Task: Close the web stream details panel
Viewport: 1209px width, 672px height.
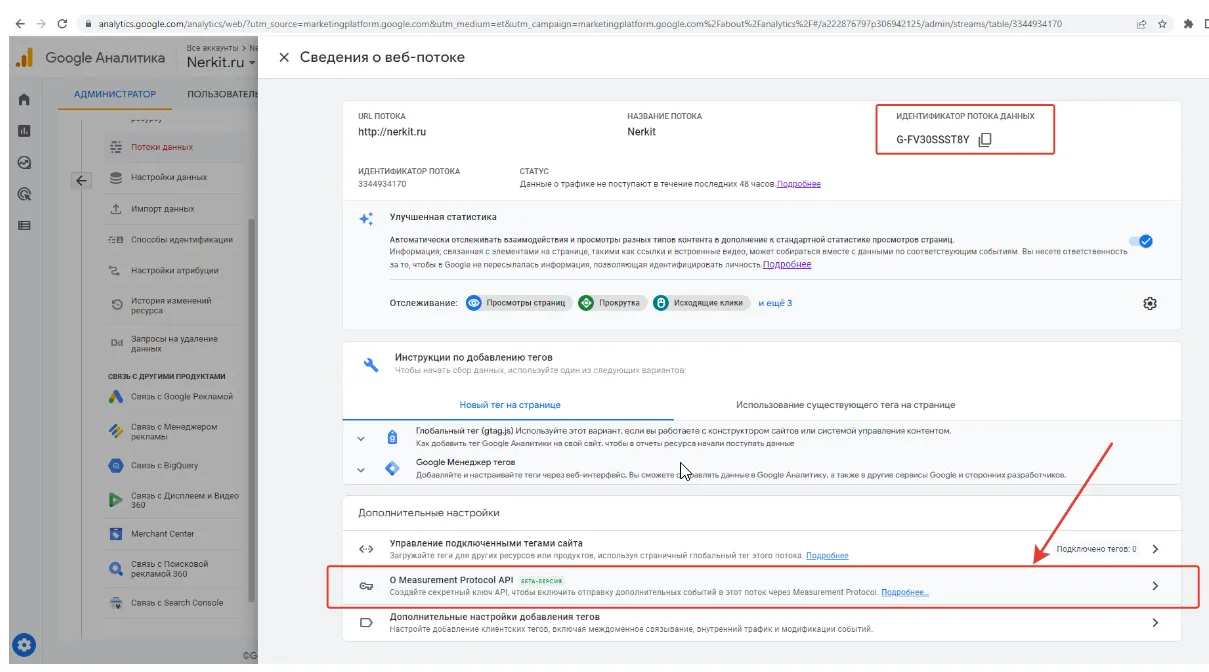Action: click(x=284, y=58)
